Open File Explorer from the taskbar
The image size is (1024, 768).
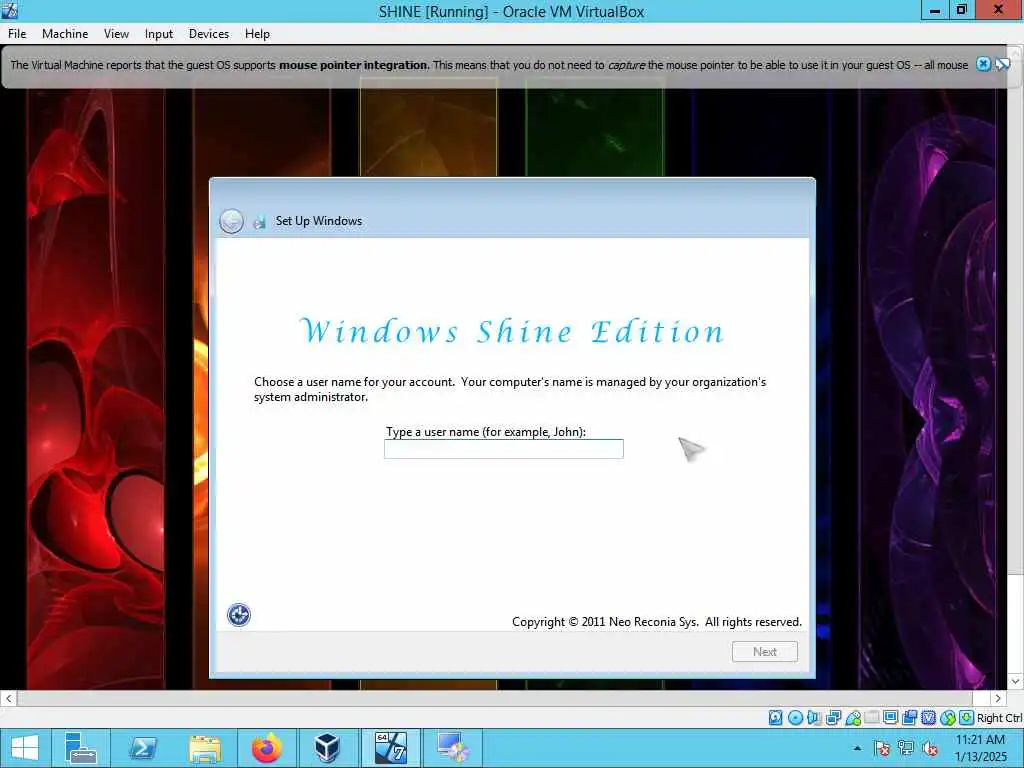tap(204, 748)
